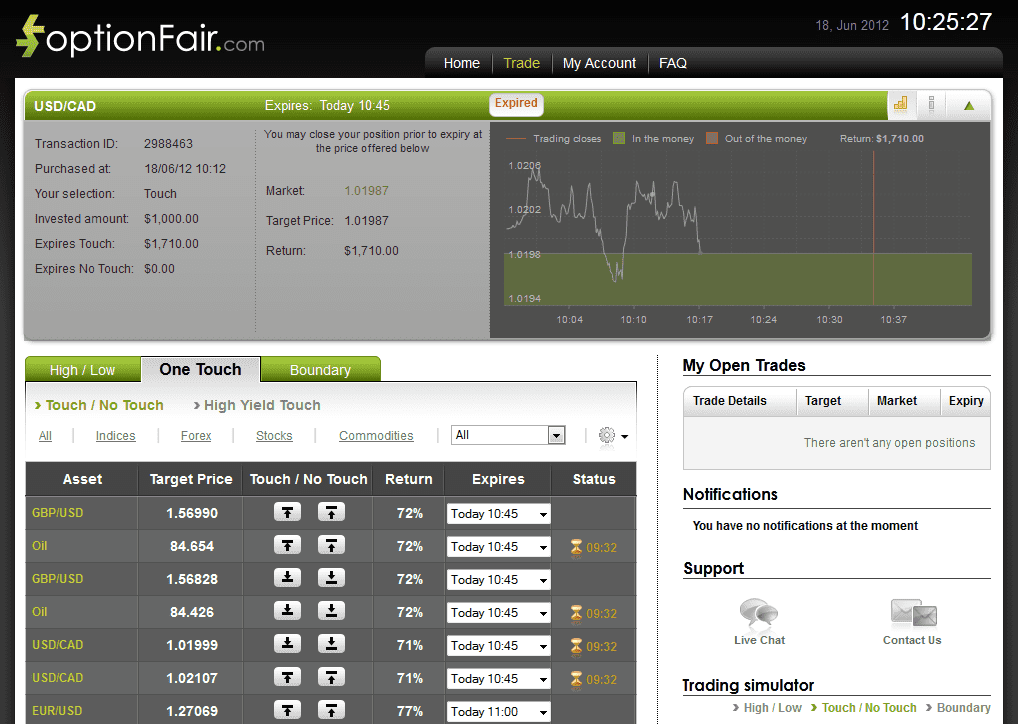Click the optionFair logo
This screenshot has height=724, width=1018.
[x=138, y=36]
